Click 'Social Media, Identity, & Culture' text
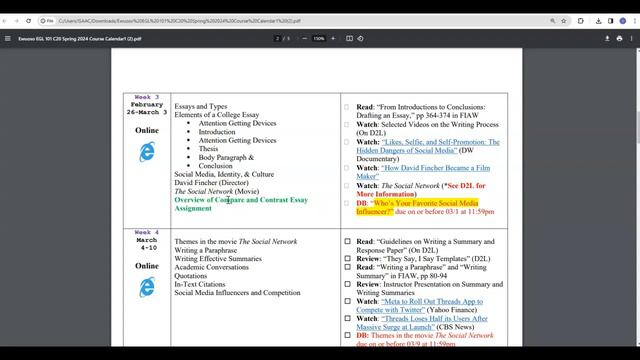 pyautogui.click(x=224, y=174)
